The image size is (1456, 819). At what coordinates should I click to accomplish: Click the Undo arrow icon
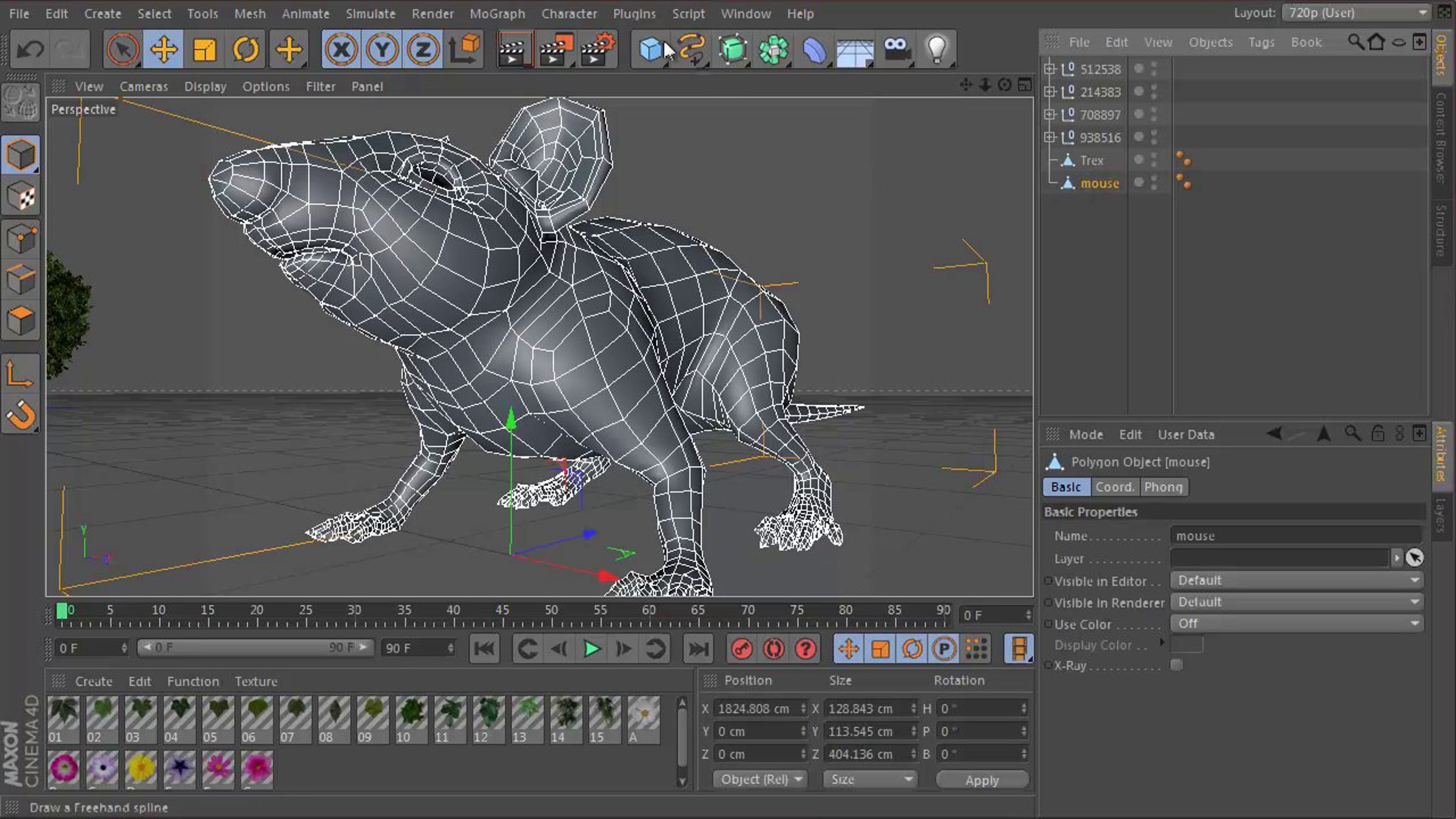30,49
